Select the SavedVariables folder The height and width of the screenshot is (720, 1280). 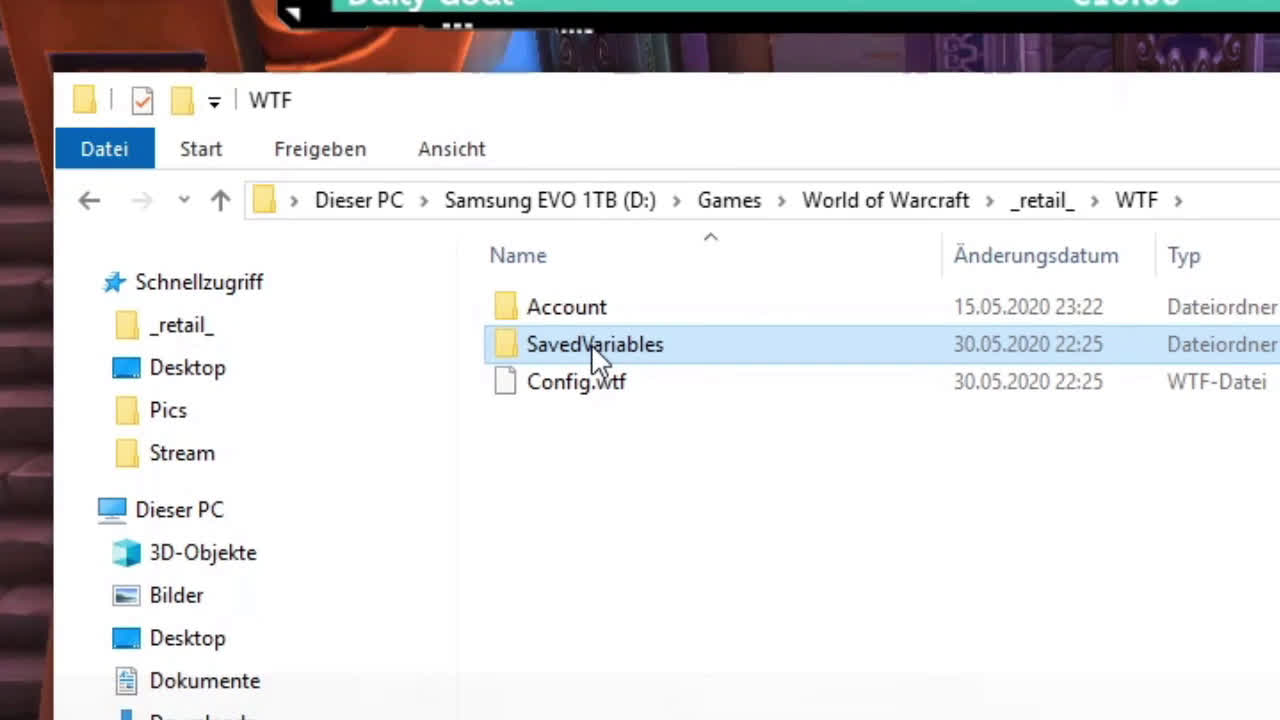point(594,344)
